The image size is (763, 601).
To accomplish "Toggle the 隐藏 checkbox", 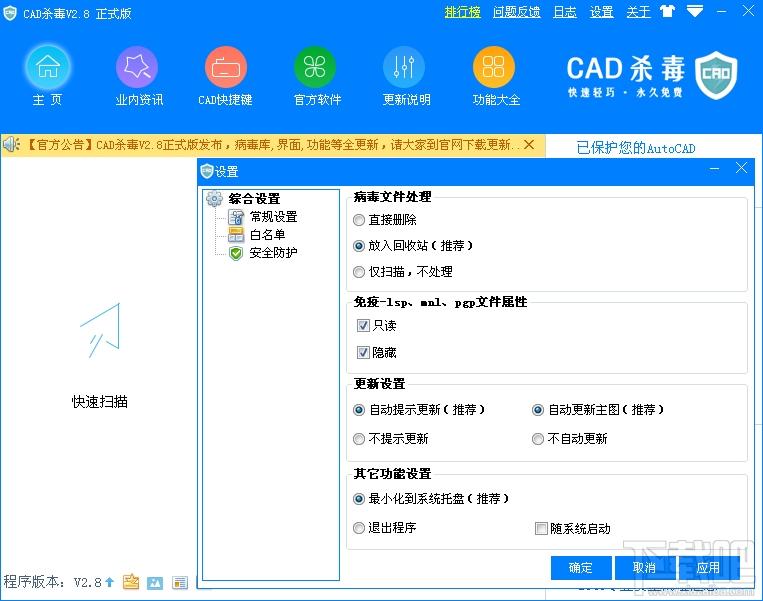I will (x=363, y=352).
